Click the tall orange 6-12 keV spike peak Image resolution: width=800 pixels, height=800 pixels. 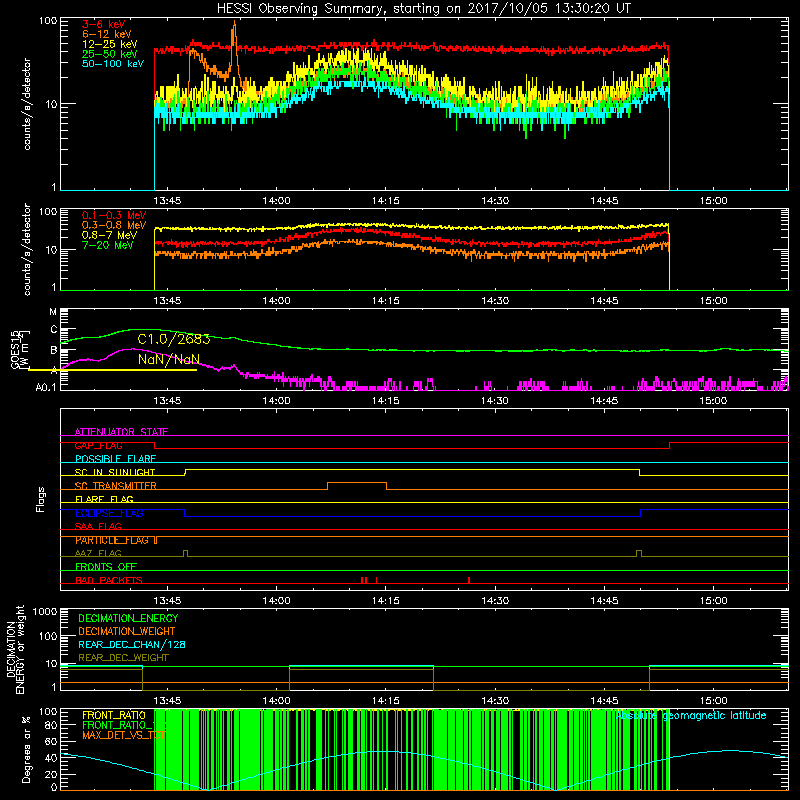[x=234, y=23]
